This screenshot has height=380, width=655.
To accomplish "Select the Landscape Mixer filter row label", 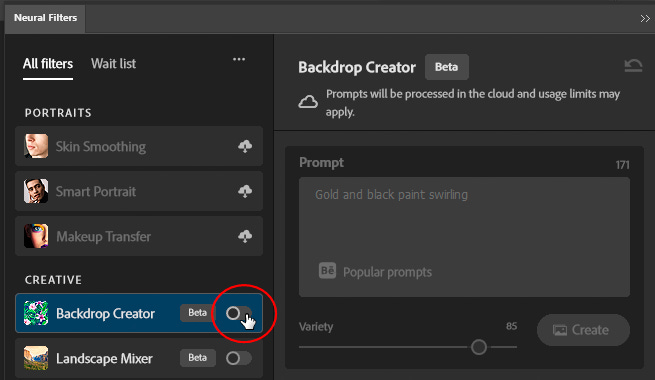I will tap(104, 359).
